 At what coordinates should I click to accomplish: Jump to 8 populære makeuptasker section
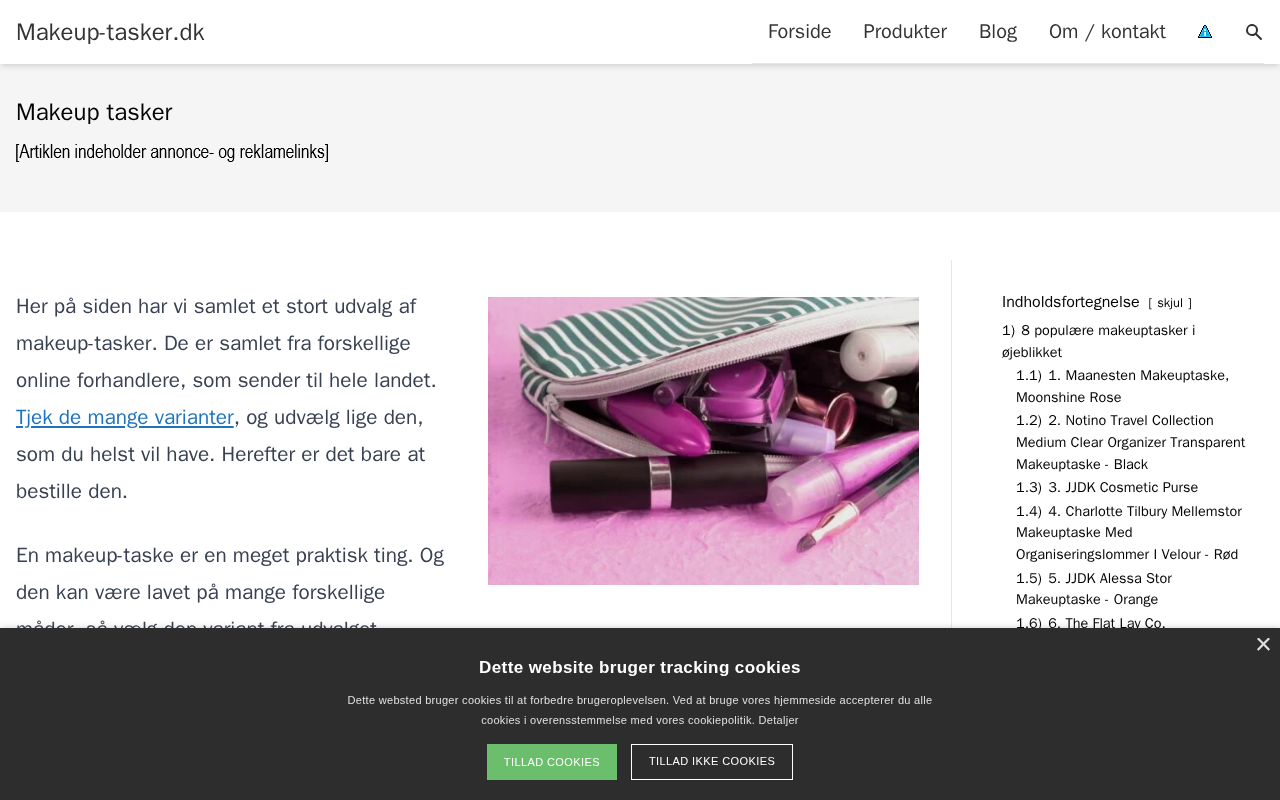(x=1098, y=341)
